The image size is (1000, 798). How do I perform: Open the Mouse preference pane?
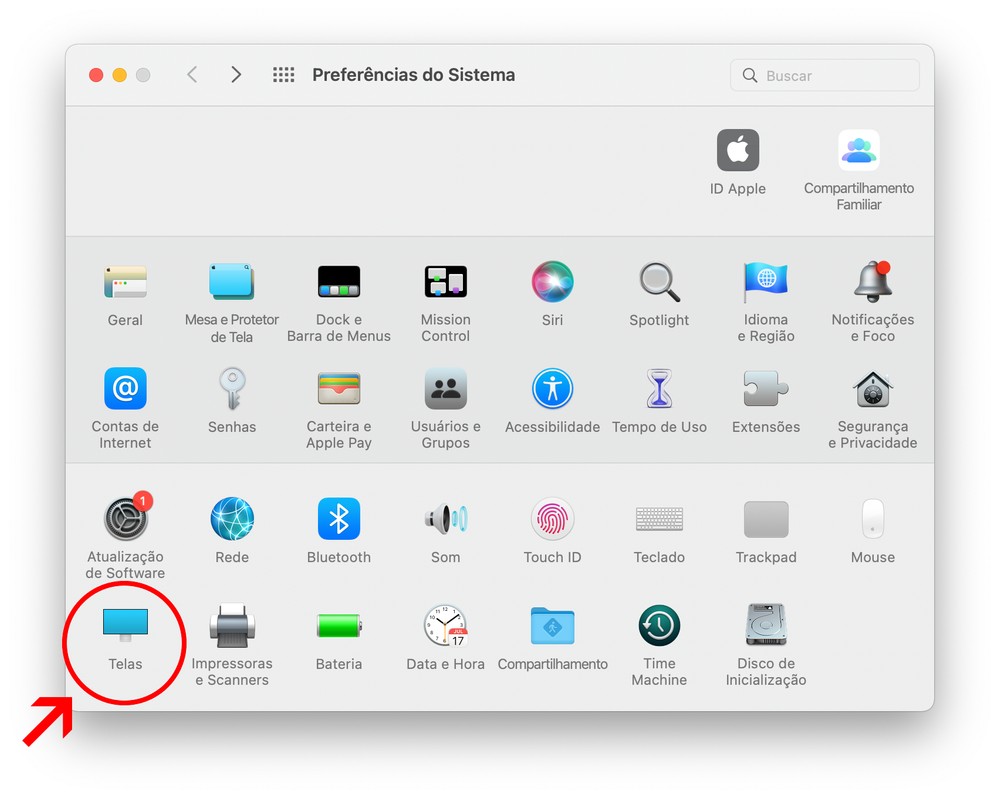click(x=872, y=519)
